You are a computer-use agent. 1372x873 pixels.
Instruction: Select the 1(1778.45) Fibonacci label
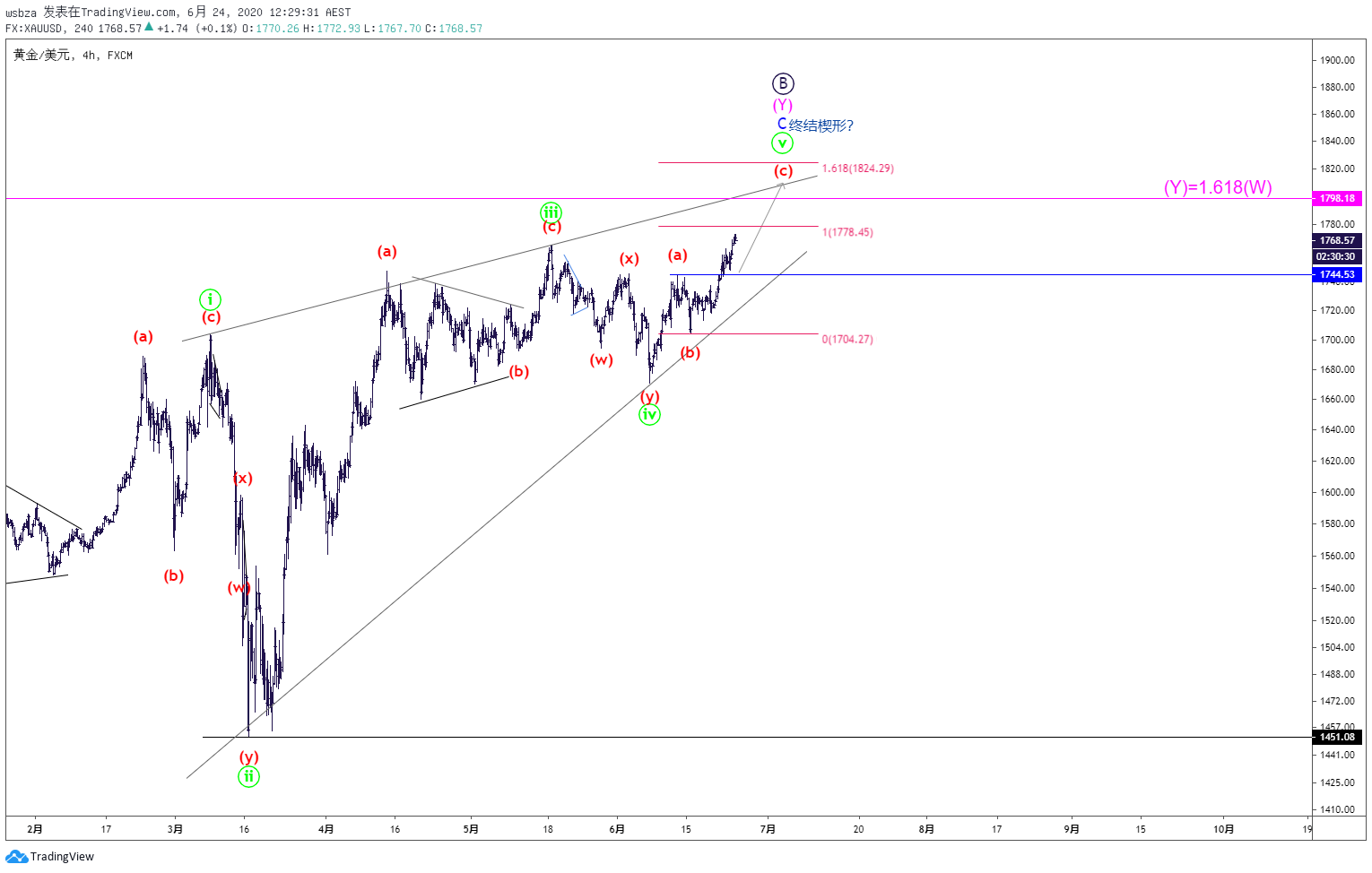[x=847, y=232]
